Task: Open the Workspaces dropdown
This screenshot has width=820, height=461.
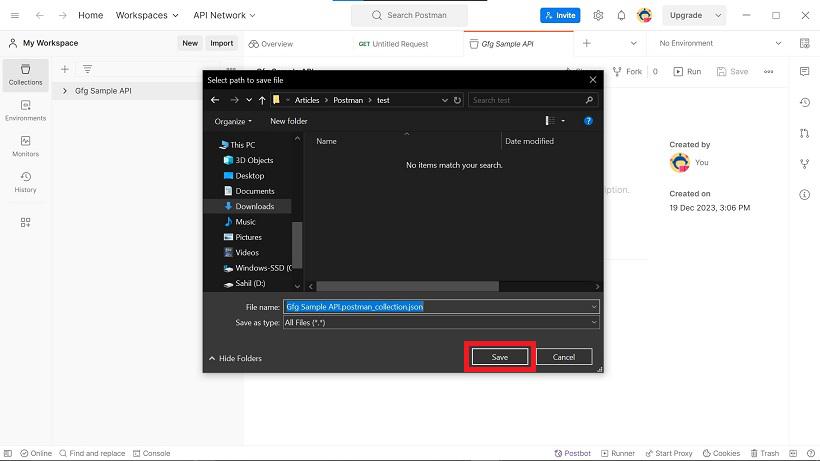Action: 147,15
